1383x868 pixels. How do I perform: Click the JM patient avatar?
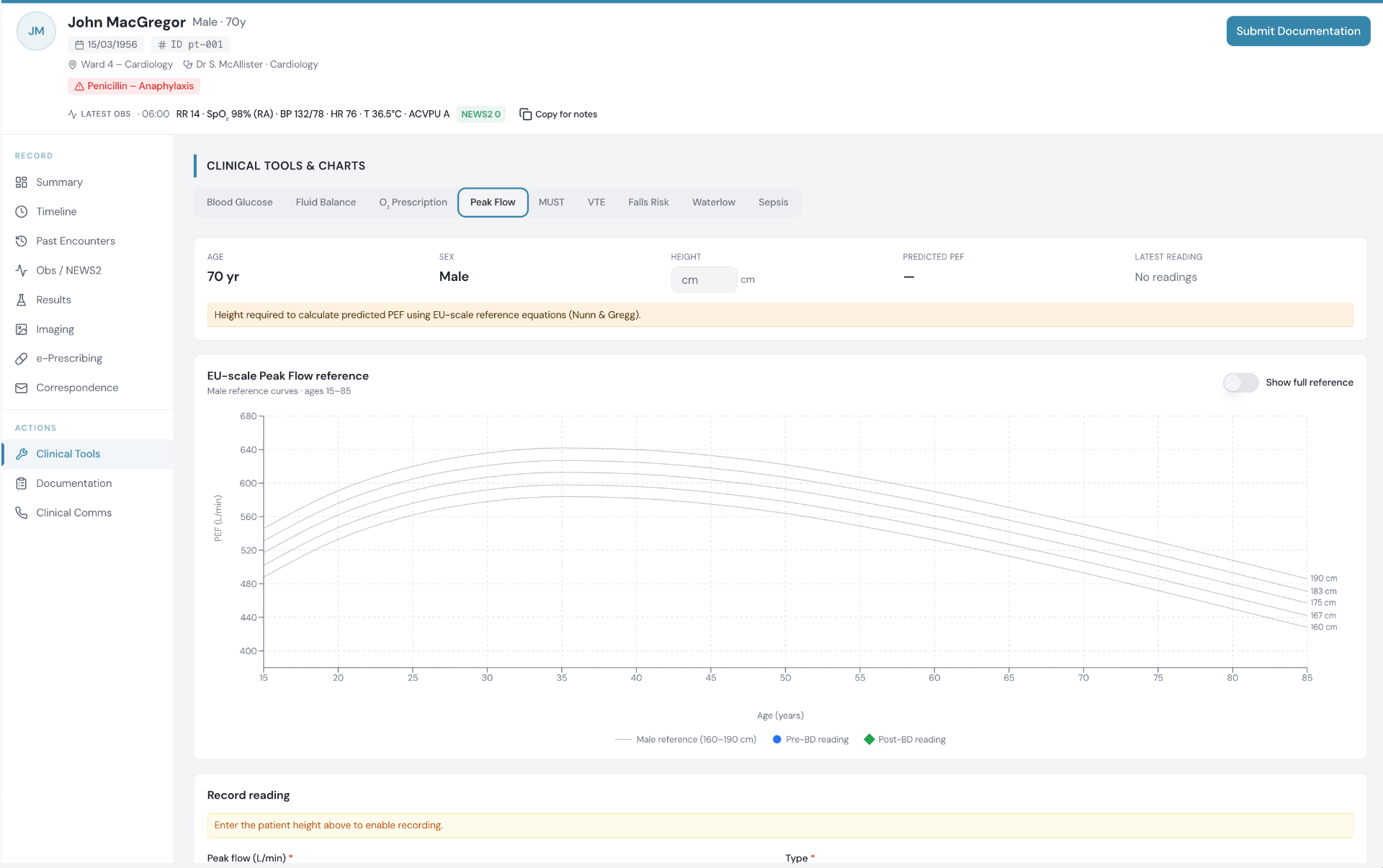36,31
